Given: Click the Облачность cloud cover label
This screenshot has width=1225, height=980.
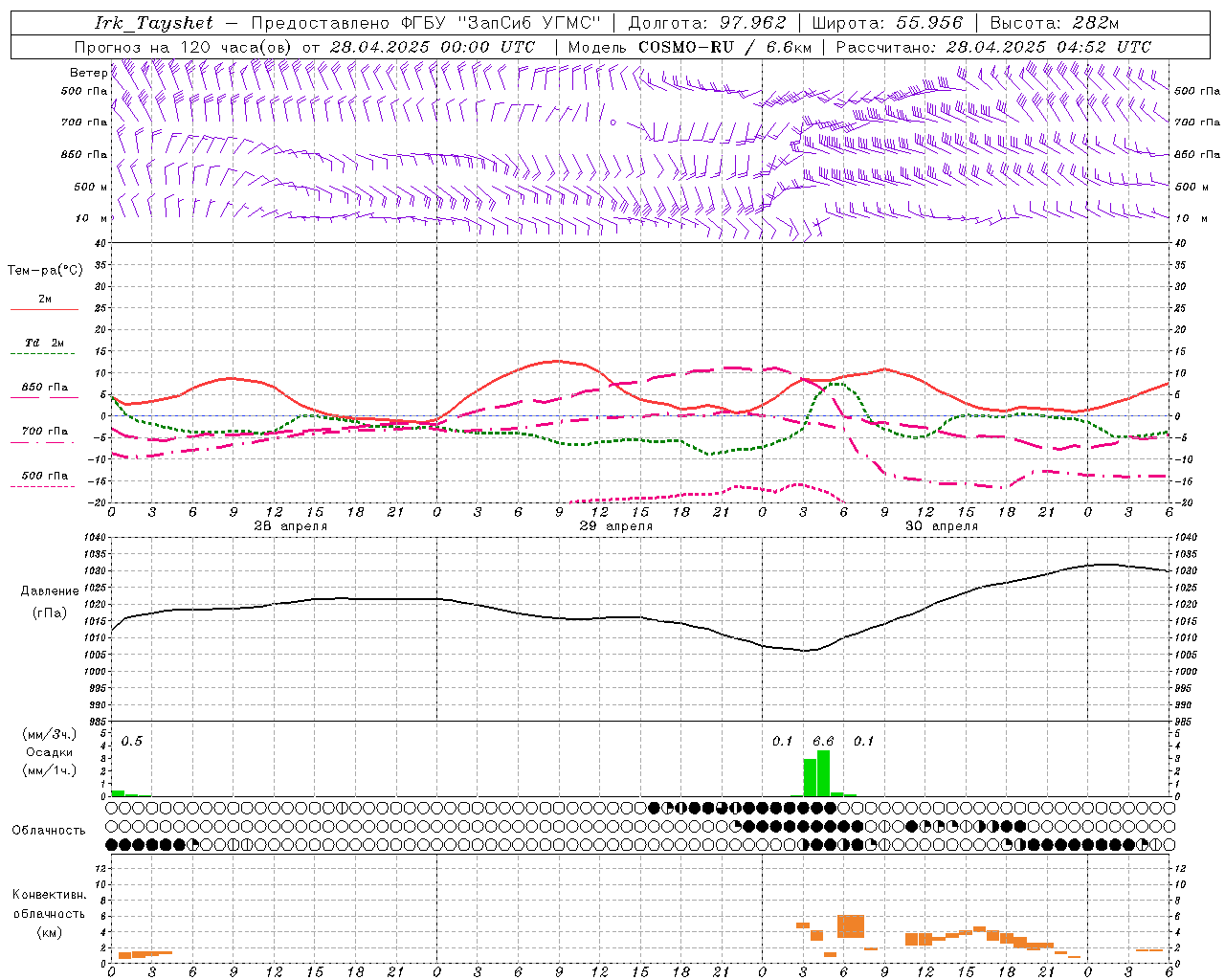Looking at the screenshot, I should [49, 830].
